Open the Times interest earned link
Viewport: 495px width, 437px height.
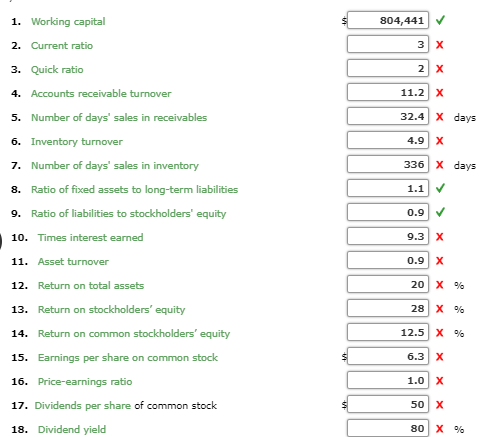coord(90,237)
